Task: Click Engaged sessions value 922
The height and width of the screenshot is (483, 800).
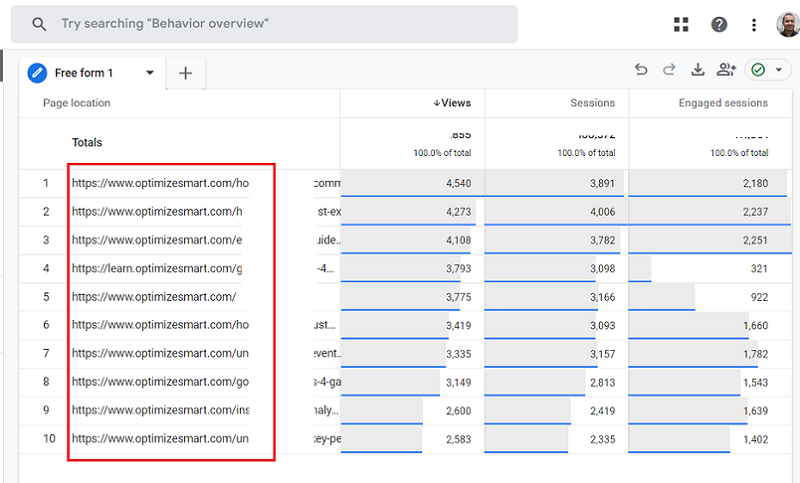Action: tap(759, 297)
